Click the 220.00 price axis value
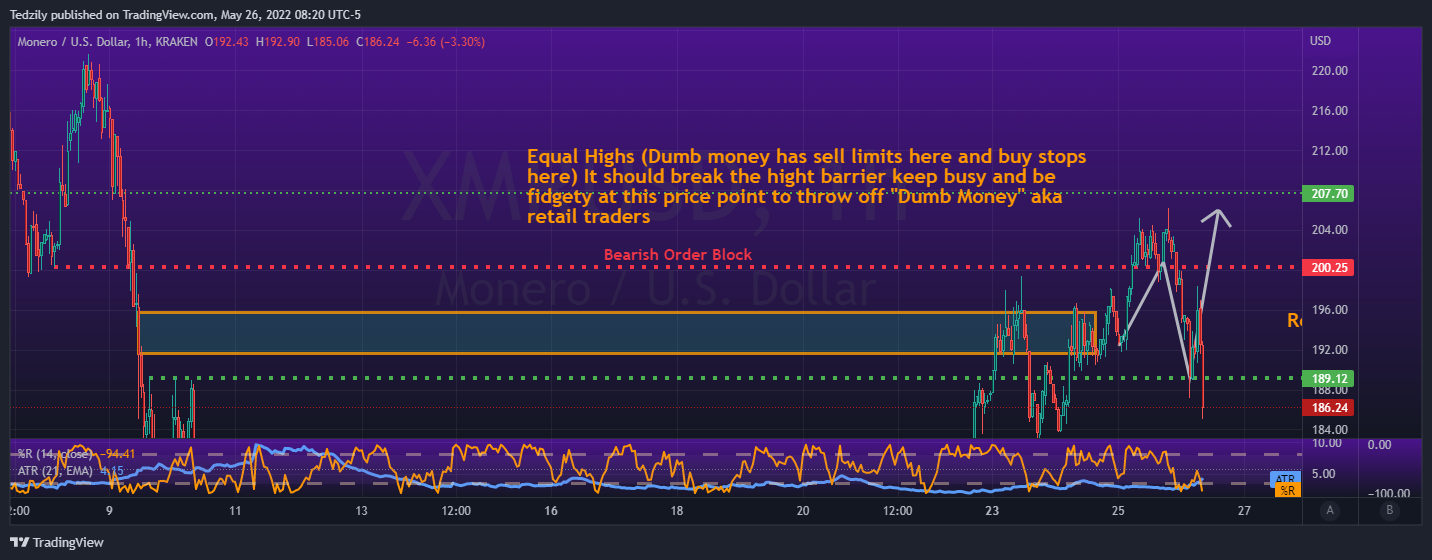Screen dimensions: 1432x560 point(1328,71)
